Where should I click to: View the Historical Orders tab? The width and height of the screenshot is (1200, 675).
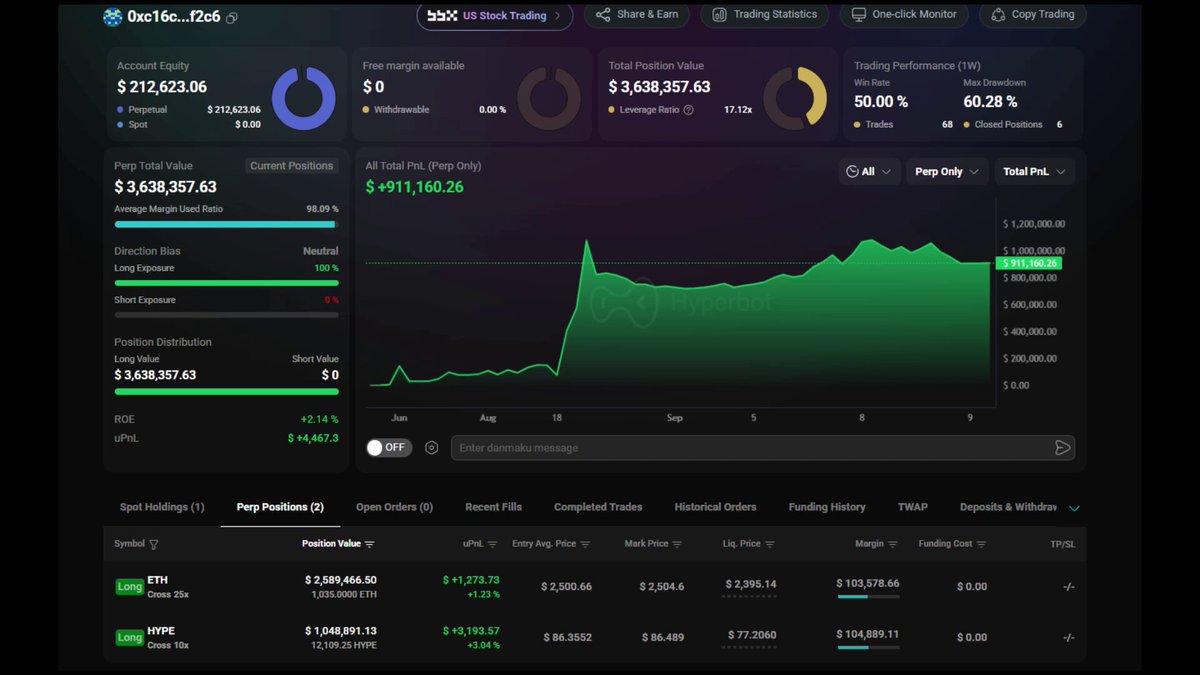tap(715, 507)
